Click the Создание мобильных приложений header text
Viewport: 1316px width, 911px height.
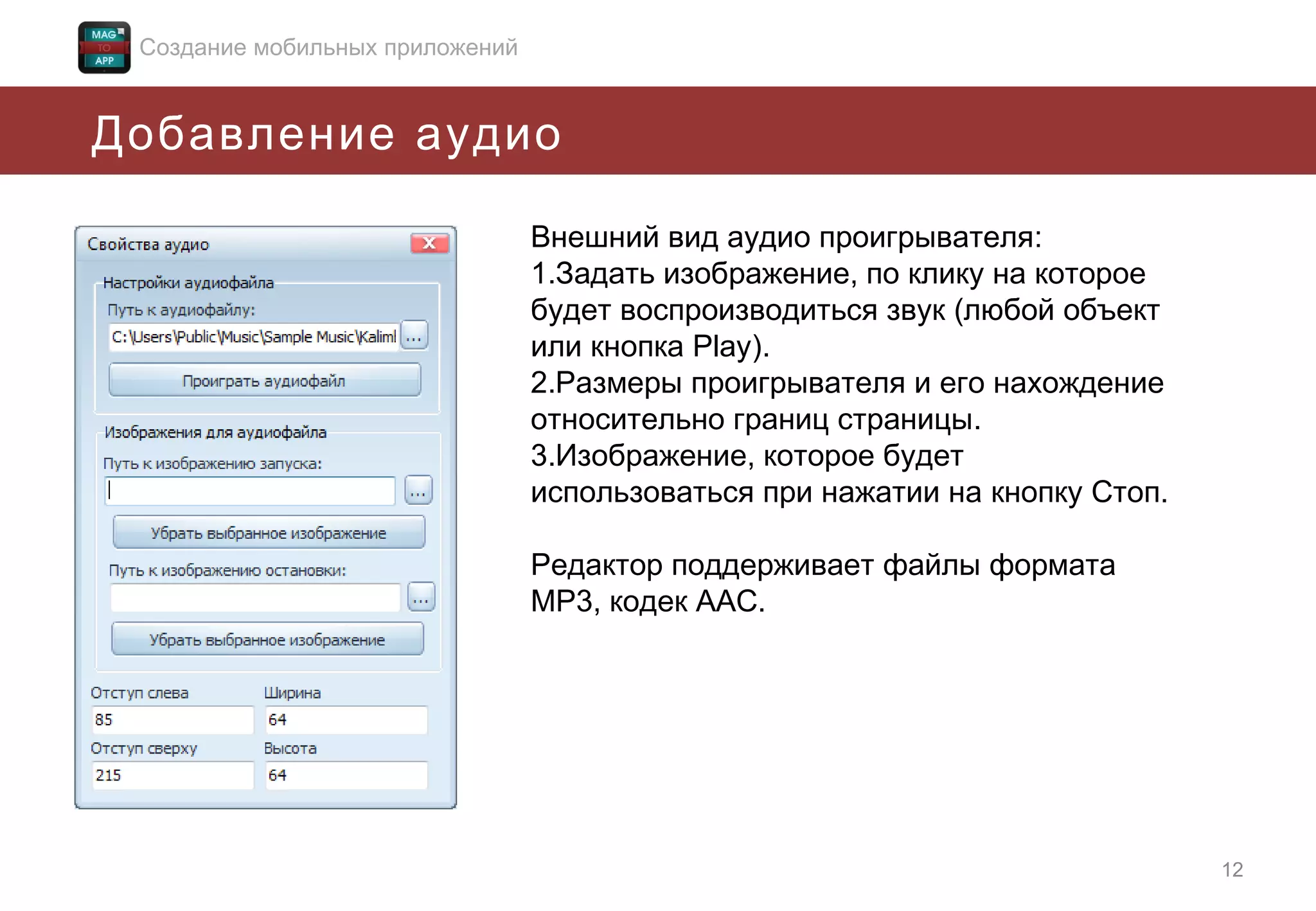click(328, 48)
